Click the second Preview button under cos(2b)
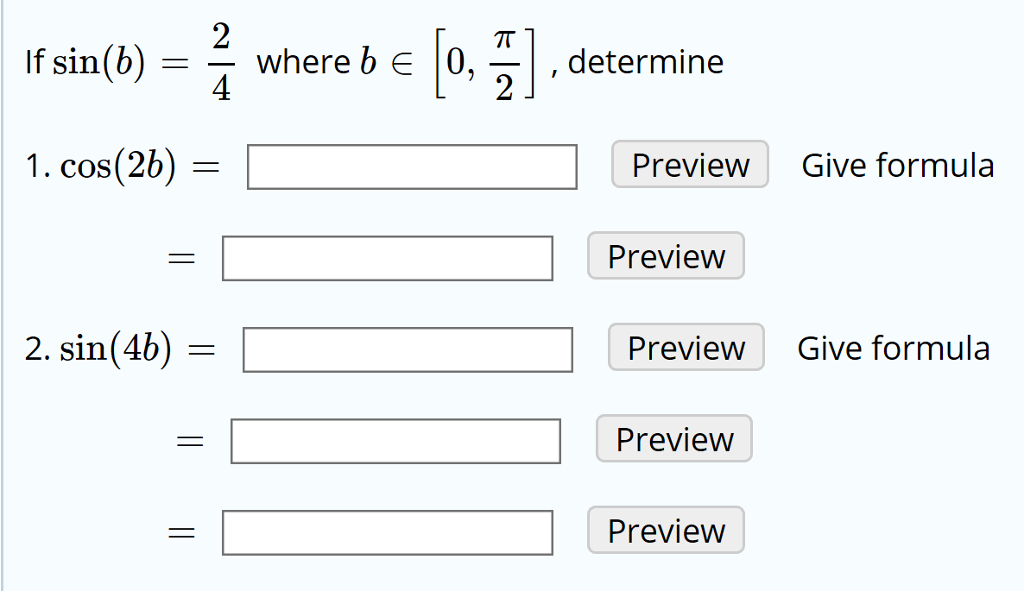1024x591 pixels. 665,257
